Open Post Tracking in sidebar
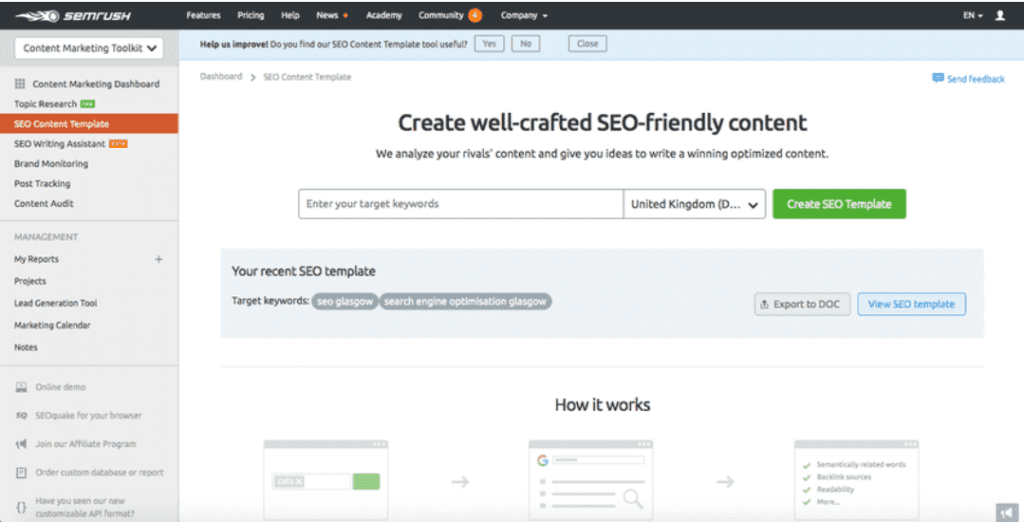Screen dimensions: 1024x522 click(42, 184)
